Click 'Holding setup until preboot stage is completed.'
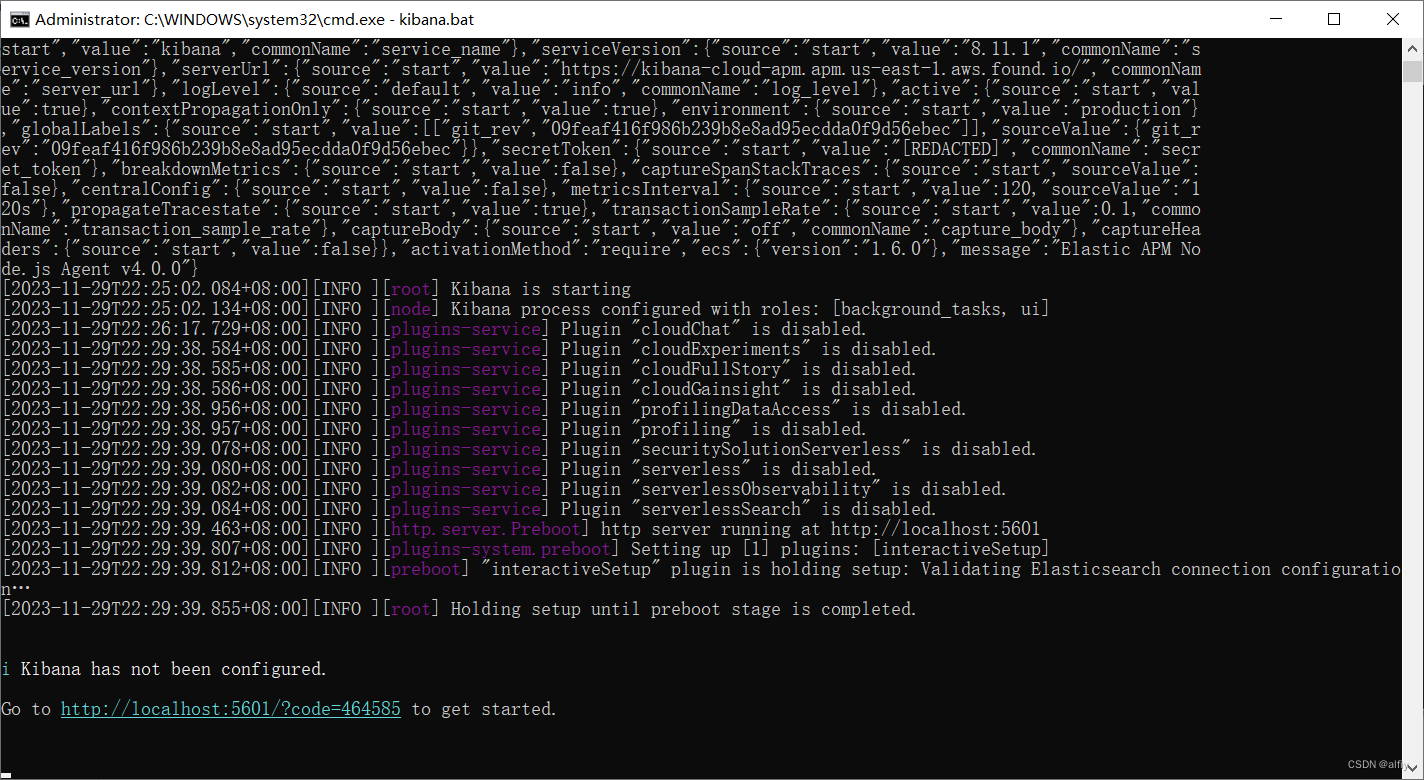Viewport: 1424px width, 780px height. [684, 609]
